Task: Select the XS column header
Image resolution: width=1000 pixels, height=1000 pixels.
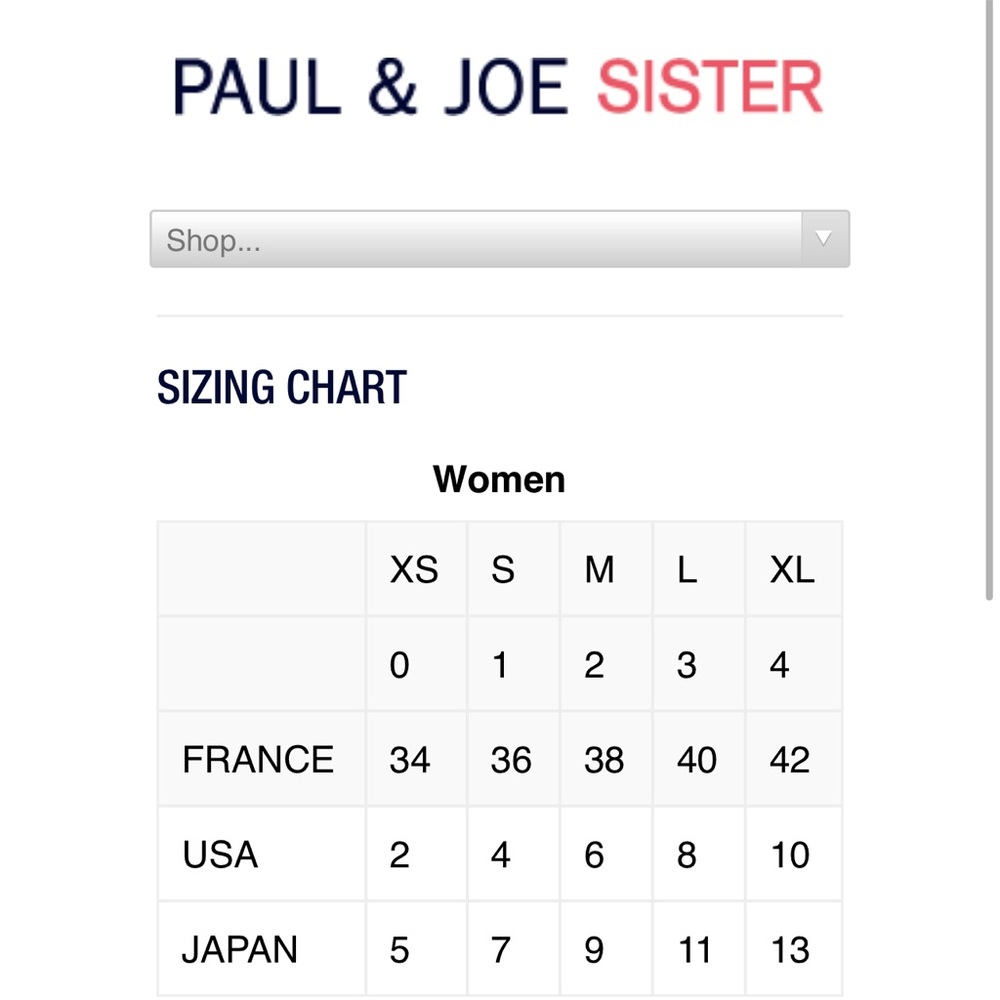Action: [416, 569]
